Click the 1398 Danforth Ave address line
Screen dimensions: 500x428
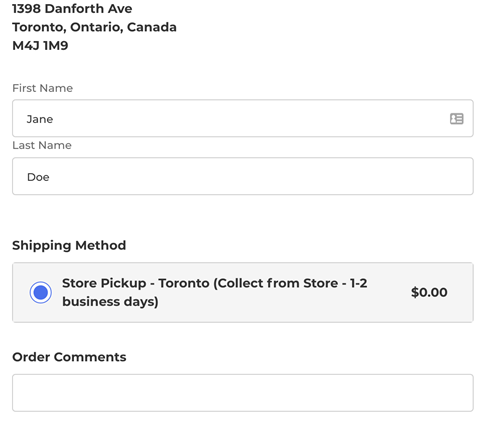[72, 9]
